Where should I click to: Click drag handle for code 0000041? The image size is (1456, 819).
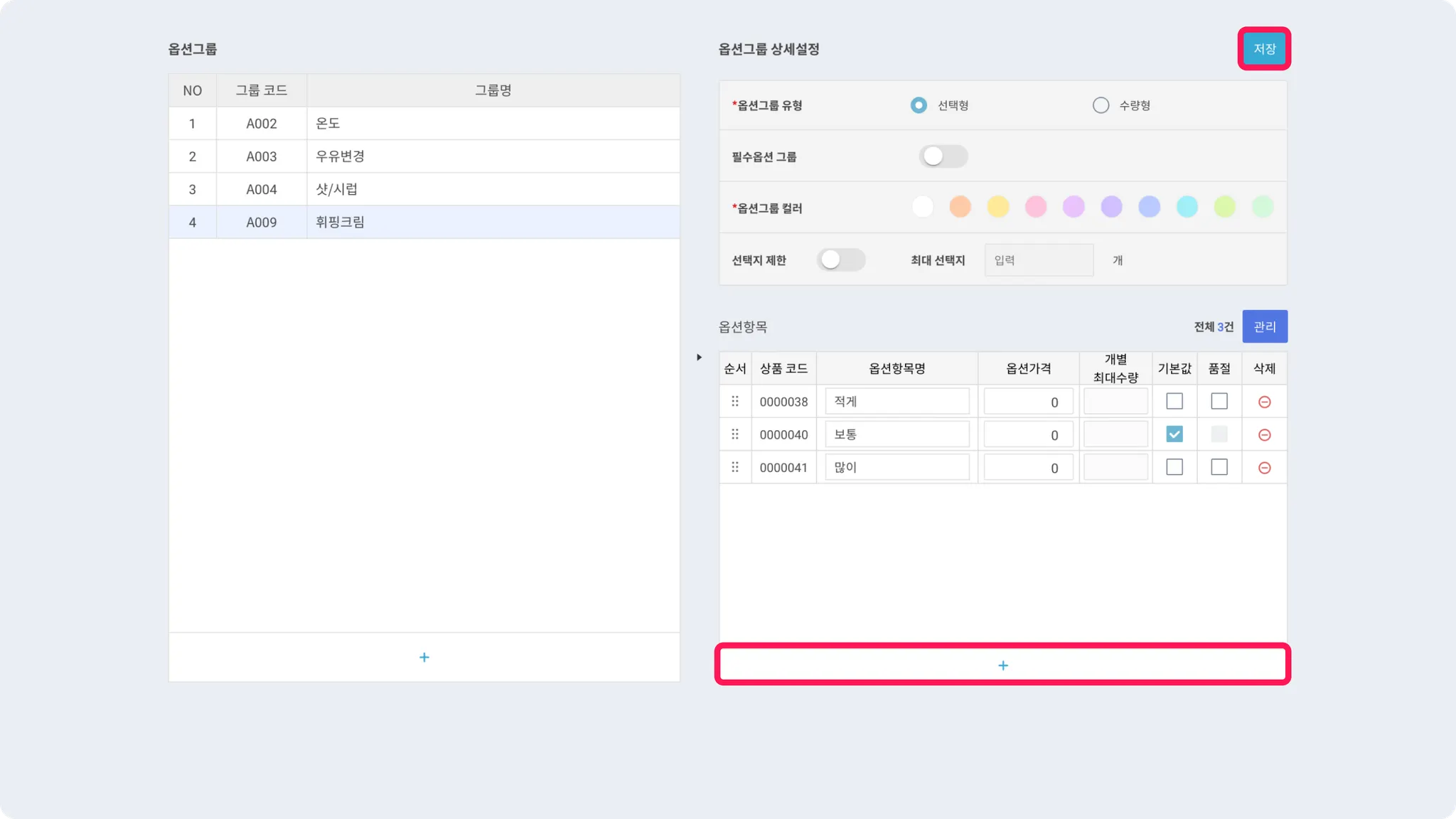pos(735,467)
